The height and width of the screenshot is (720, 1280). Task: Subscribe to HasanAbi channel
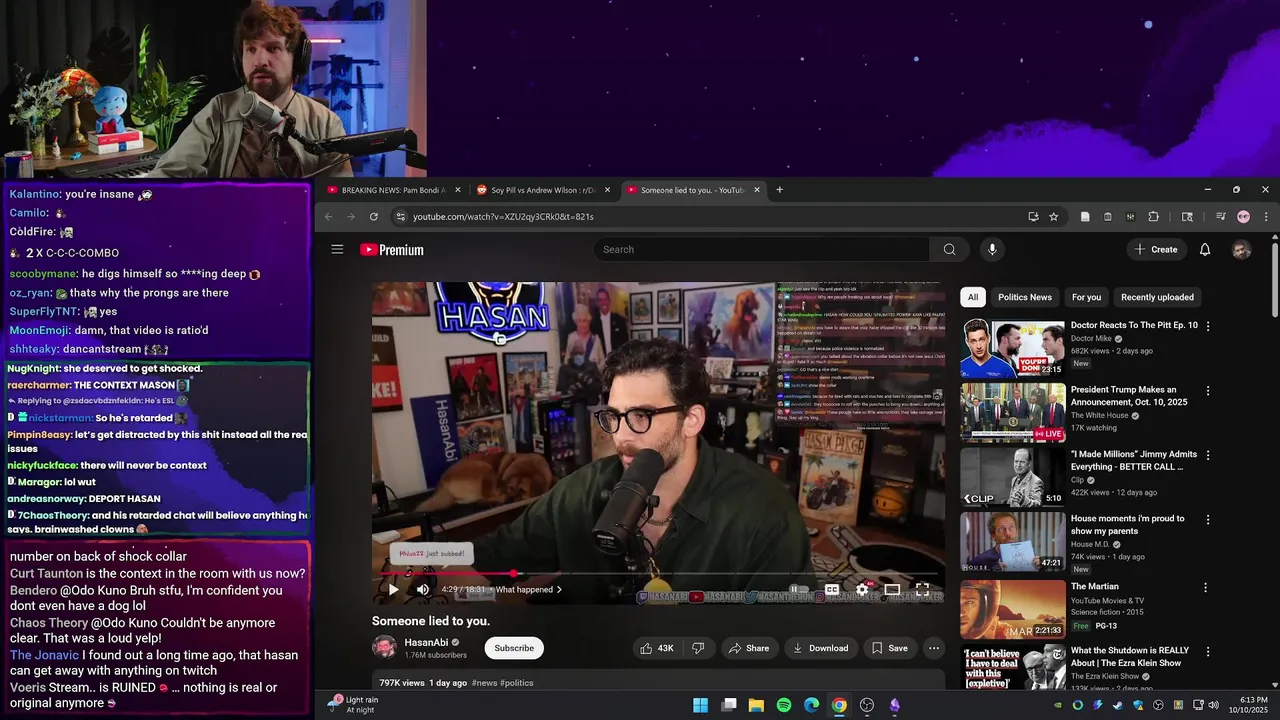pos(514,648)
